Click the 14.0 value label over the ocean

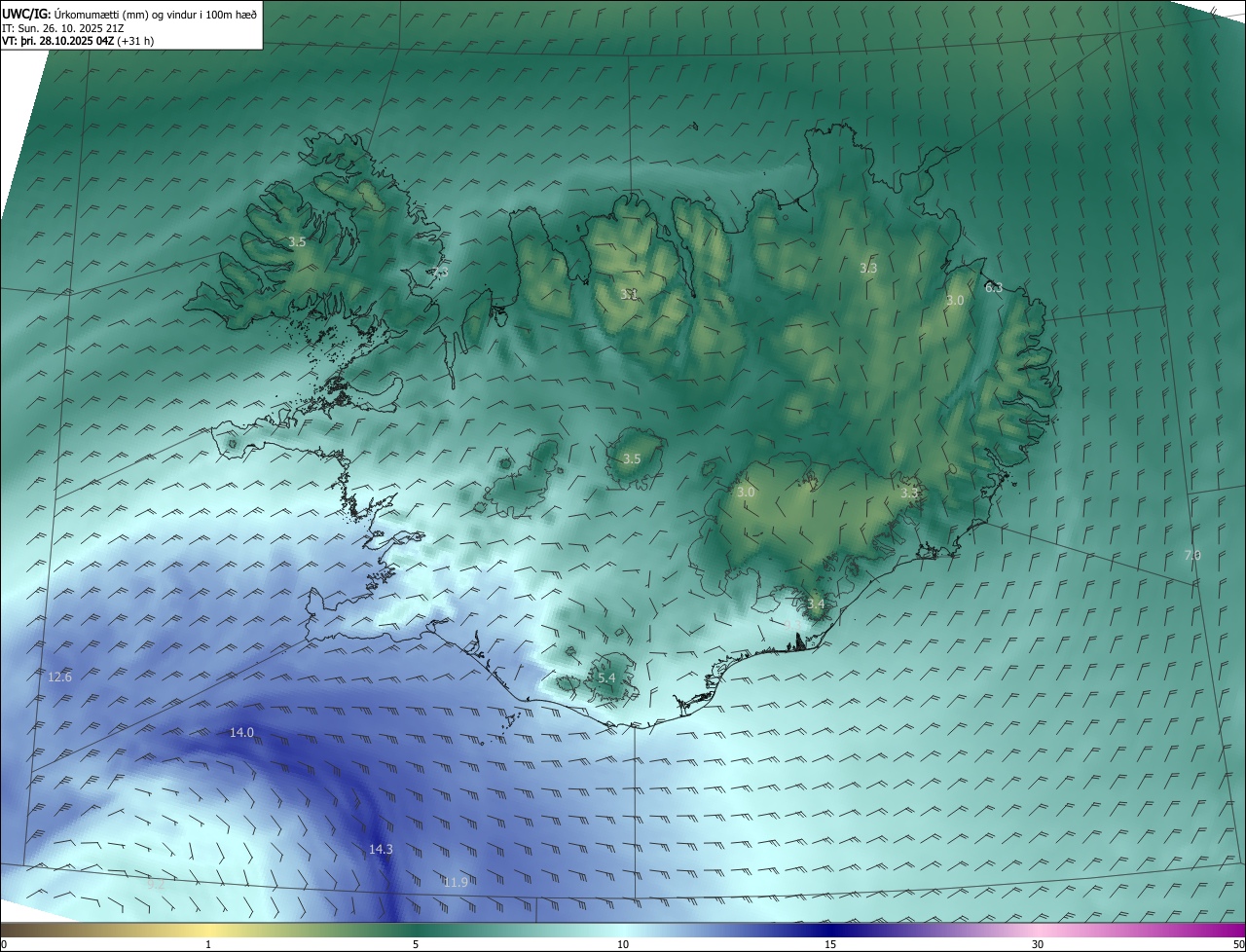[241, 733]
